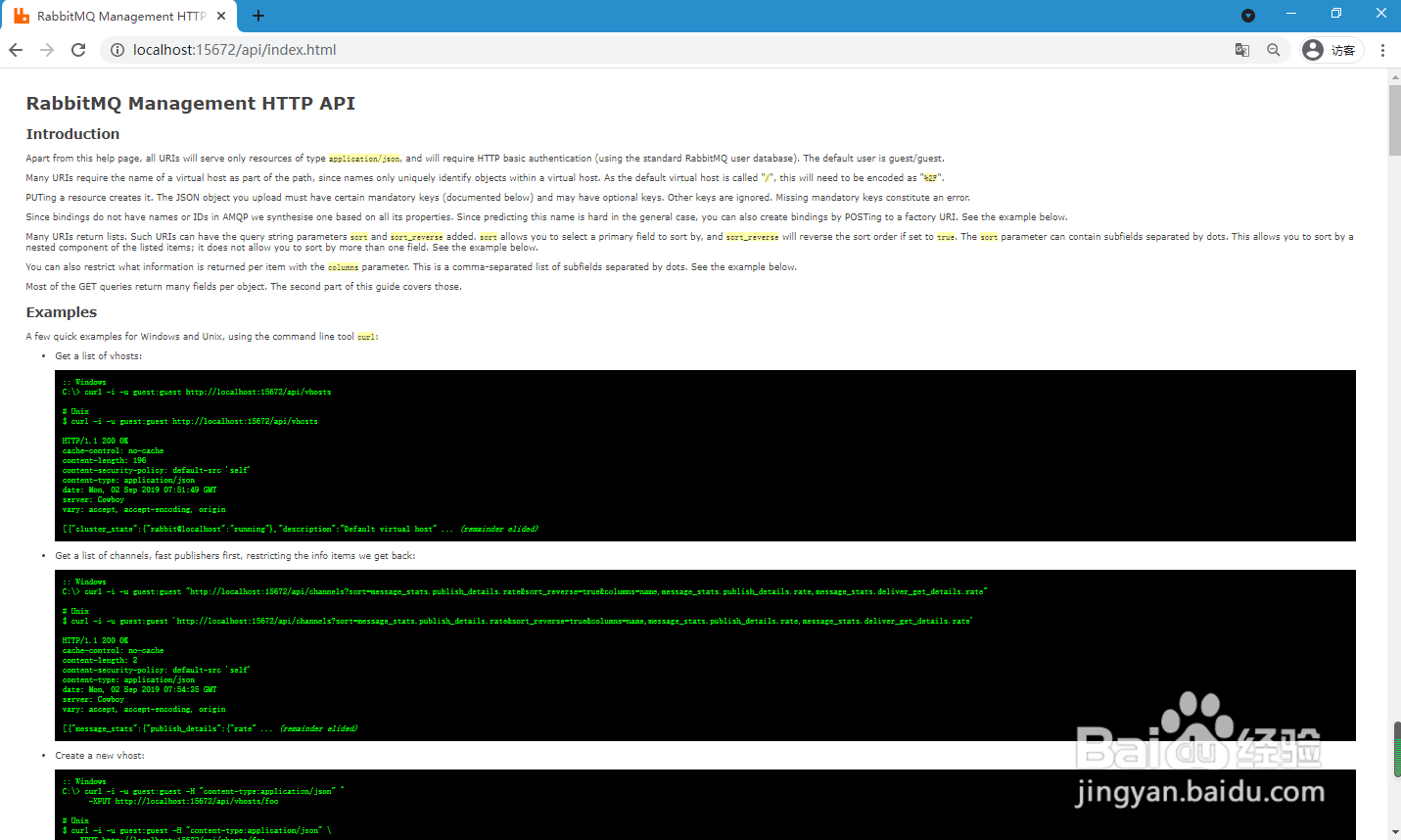Click the highlighted curl code text
Viewport: 1401px width, 840px height.
pos(367,337)
